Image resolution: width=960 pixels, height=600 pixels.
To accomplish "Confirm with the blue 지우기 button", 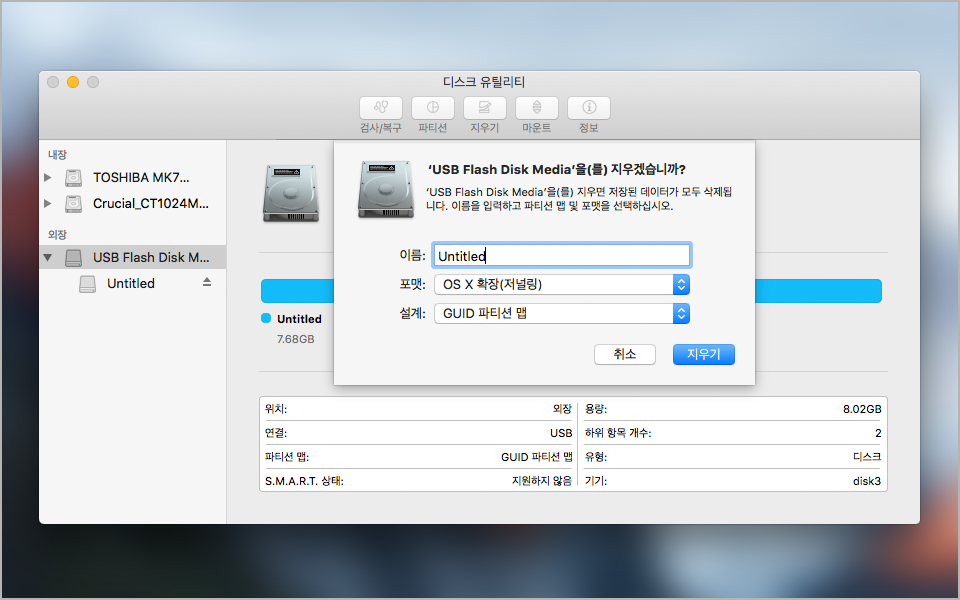I will [x=703, y=354].
